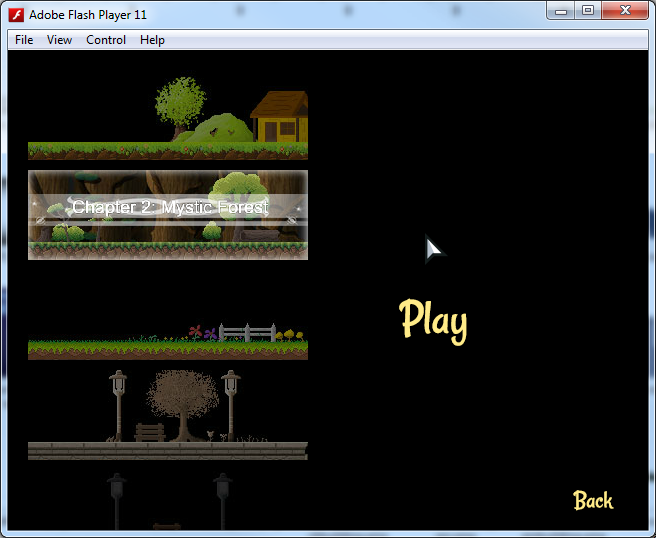Click the bare brown tree in park banner
Viewport: 656px width, 538px height.
click(178, 399)
